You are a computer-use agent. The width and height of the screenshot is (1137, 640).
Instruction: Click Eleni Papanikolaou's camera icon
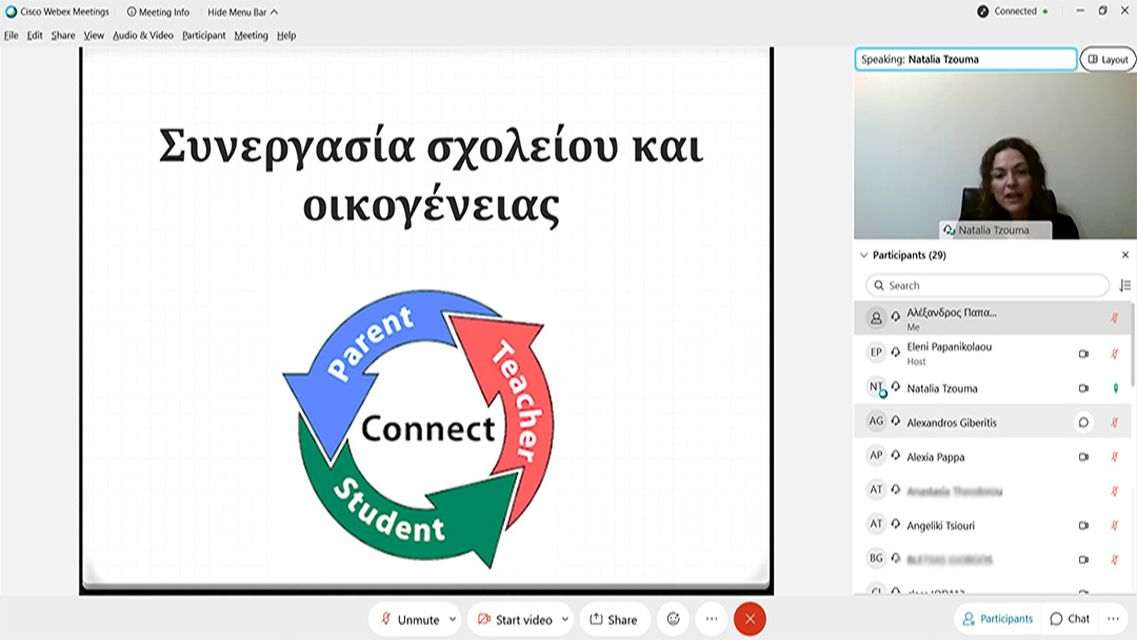1083,354
